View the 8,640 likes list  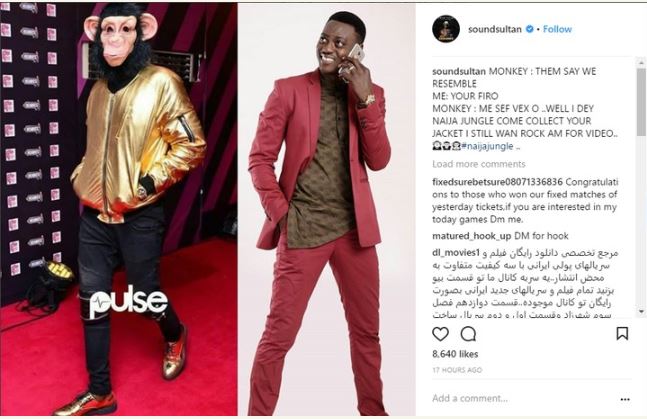pos(455,354)
